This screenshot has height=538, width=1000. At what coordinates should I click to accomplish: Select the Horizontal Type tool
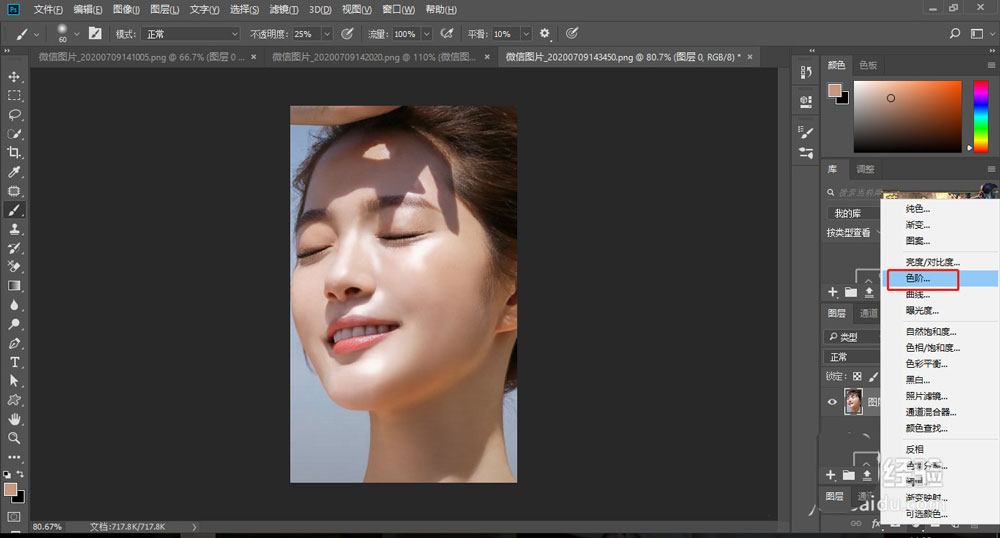(x=15, y=362)
